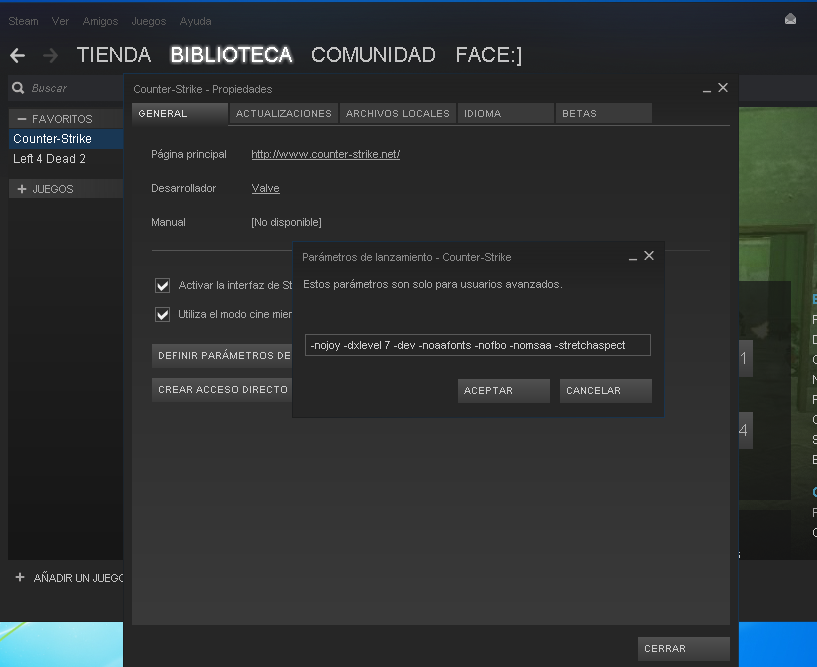Screen dimensions: 817x667
Task: Switch to the BETAS tab
Action: [603, 114]
